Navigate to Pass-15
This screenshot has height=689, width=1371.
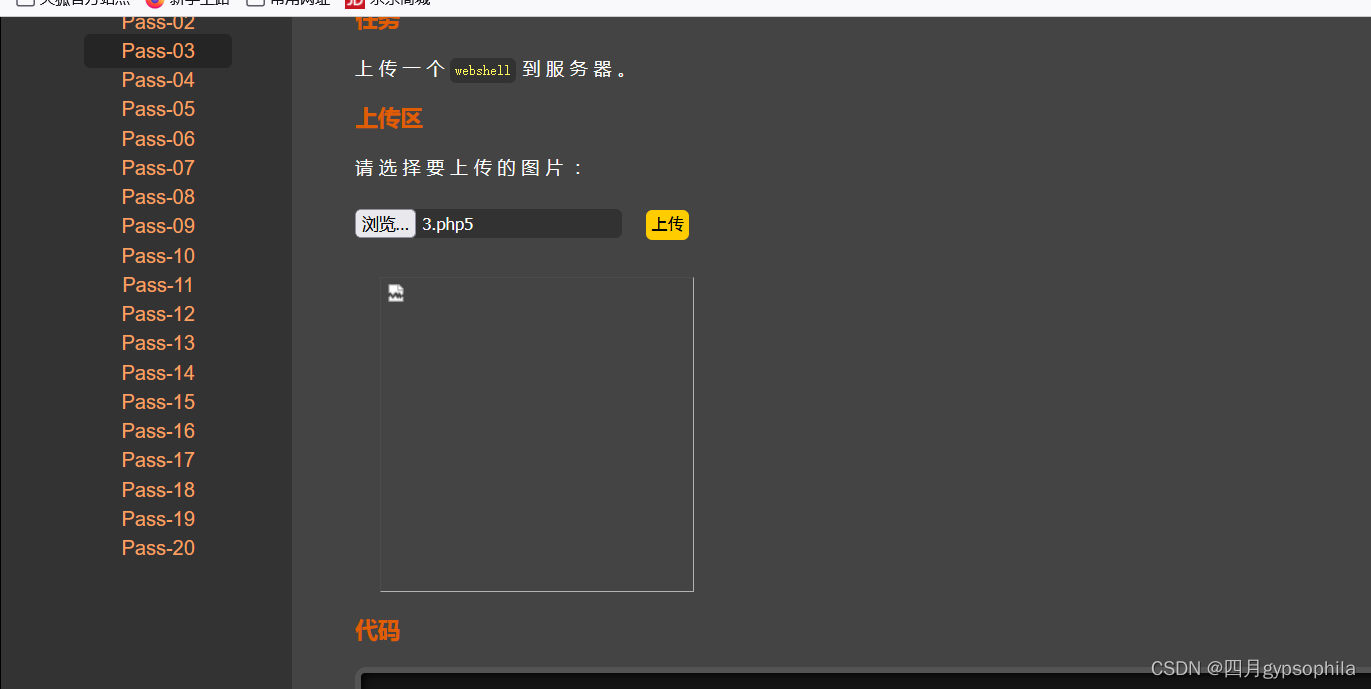158,402
